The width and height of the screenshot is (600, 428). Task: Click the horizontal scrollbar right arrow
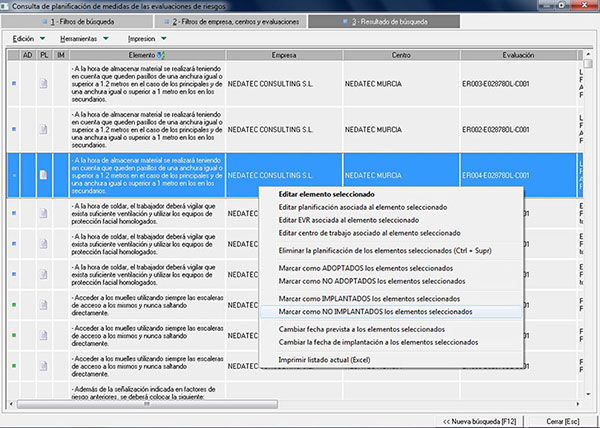tap(578, 404)
